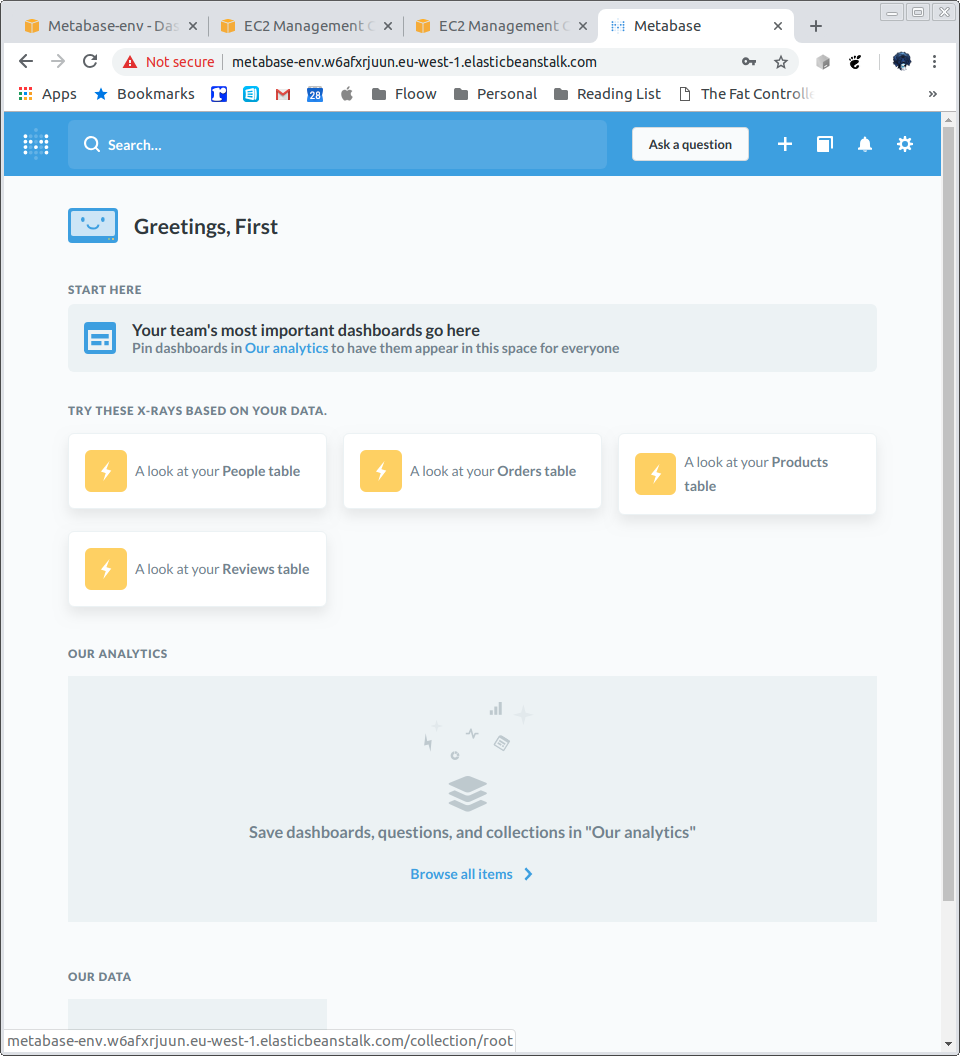Open Browse all items
Image resolution: width=960 pixels, height=1056 pixels.
(x=463, y=873)
